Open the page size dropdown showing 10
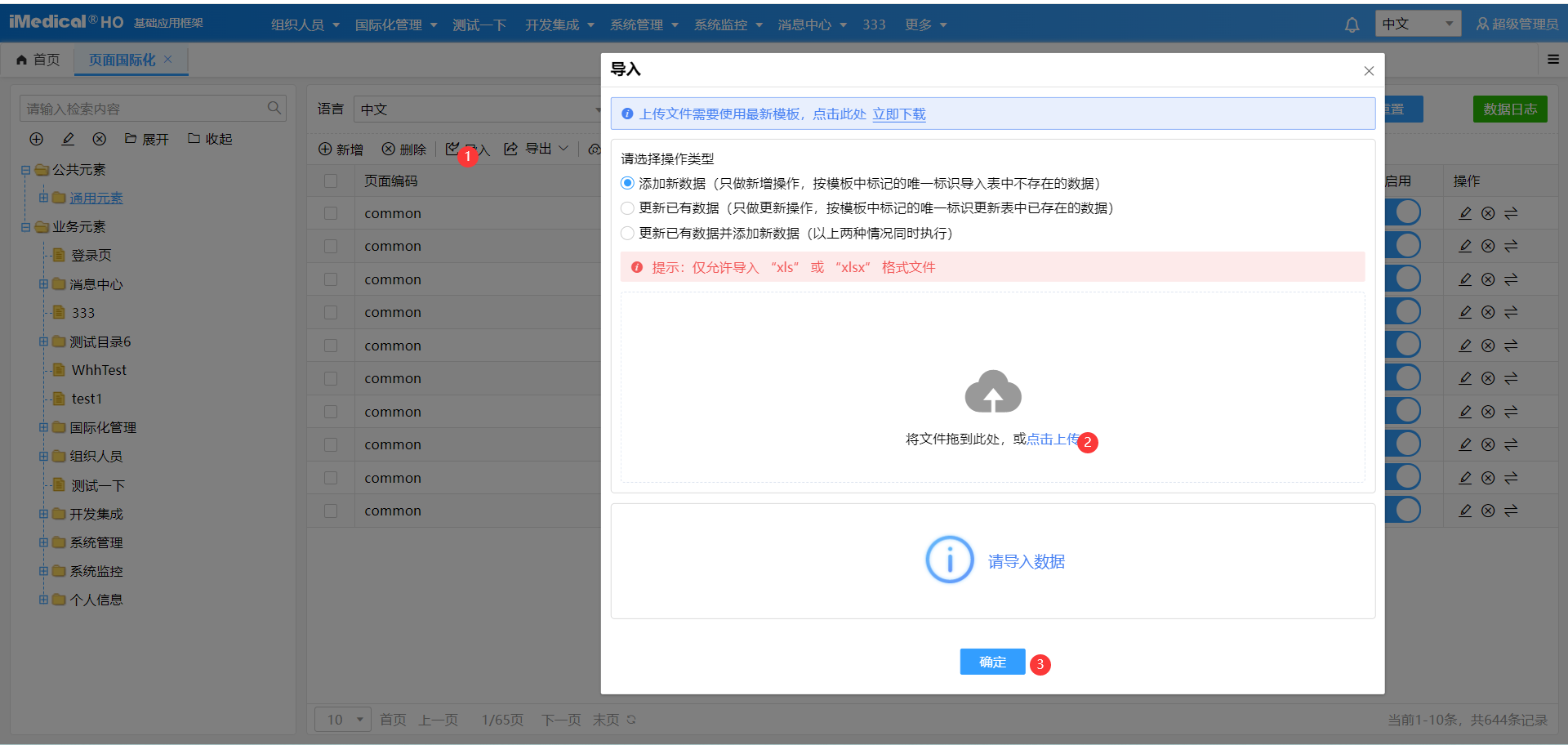Image resolution: width=1568 pixels, height=745 pixels. point(343,720)
